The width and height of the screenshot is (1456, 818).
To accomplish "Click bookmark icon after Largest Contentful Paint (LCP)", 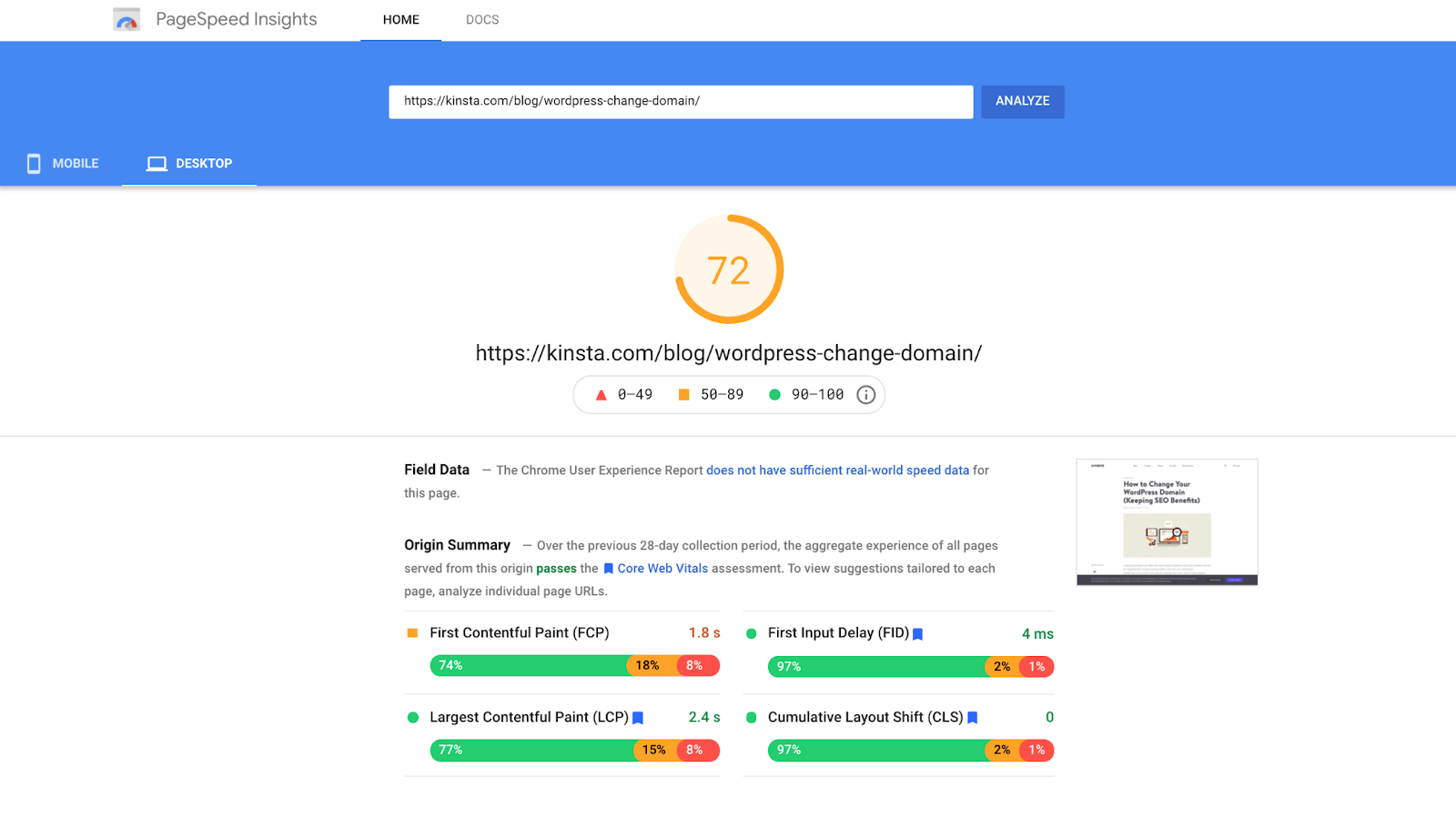I will coord(638,718).
